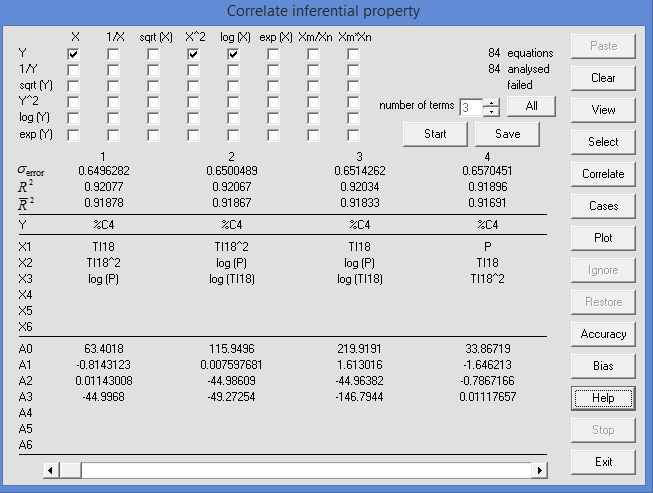Viewport: 653px width, 493px height.
Task: Click the All button
Action: pyautogui.click(x=531, y=106)
